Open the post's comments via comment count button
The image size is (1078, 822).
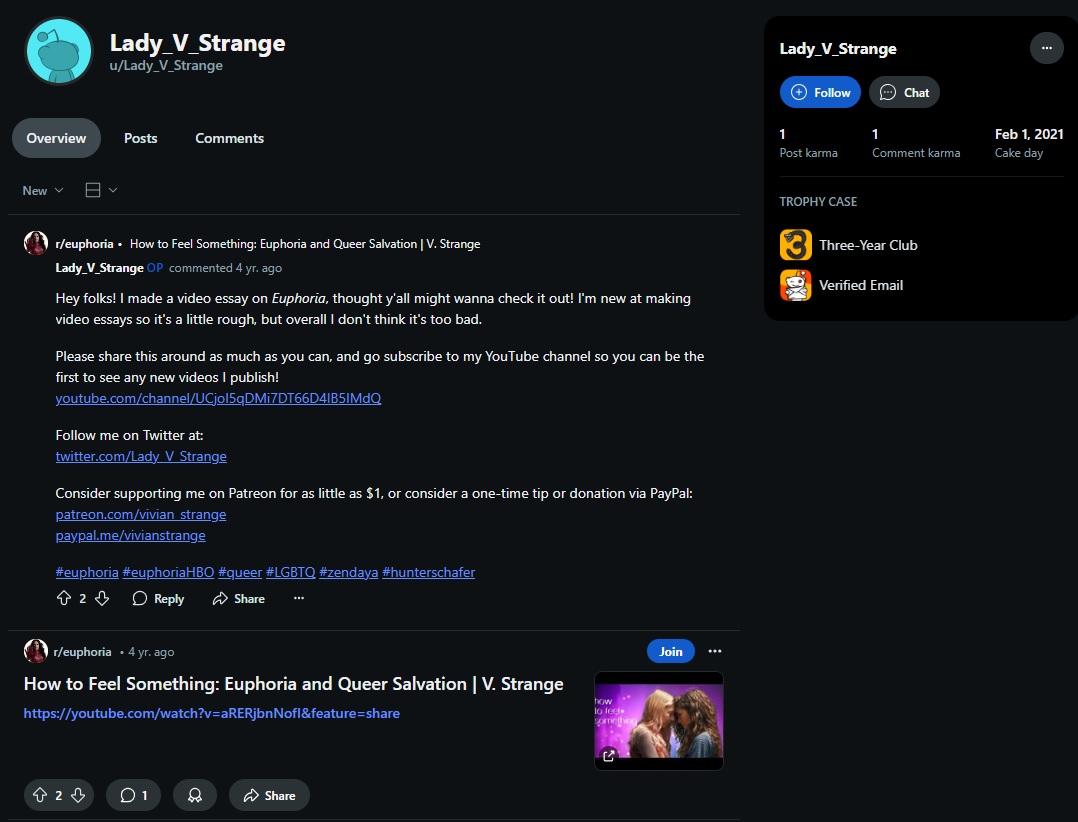133,795
